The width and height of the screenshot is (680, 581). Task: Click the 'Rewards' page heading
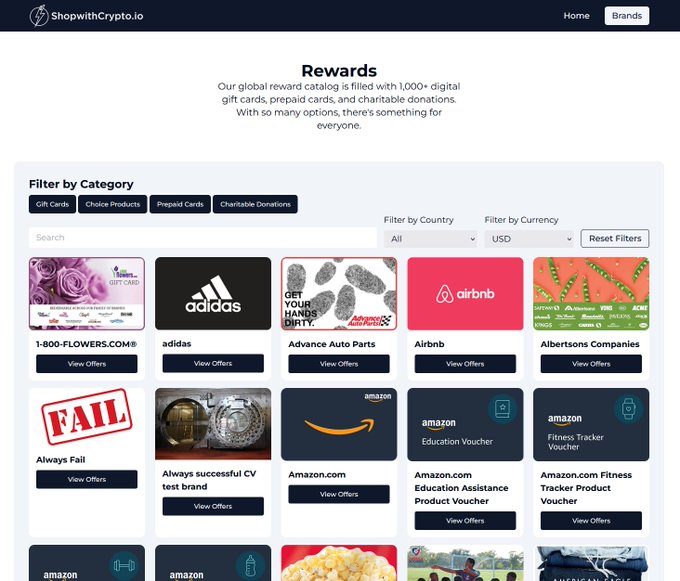339,71
